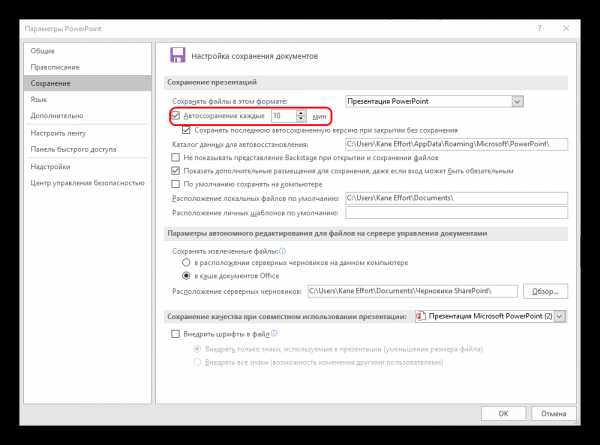Open the Правописание category
This screenshot has width=600, height=445.
(x=55, y=67)
